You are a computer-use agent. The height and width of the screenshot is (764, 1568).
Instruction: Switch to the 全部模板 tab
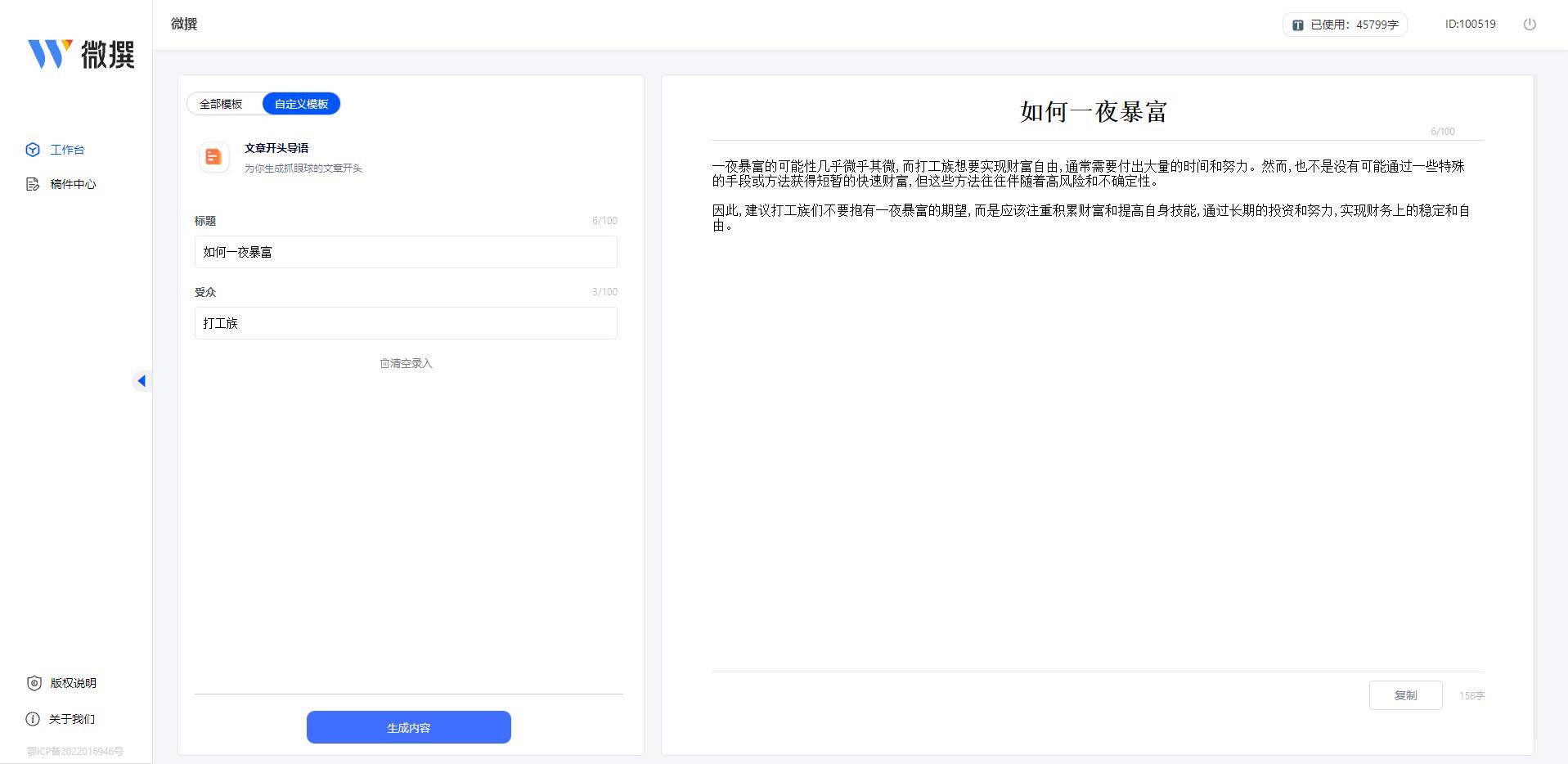pos(221,103)
